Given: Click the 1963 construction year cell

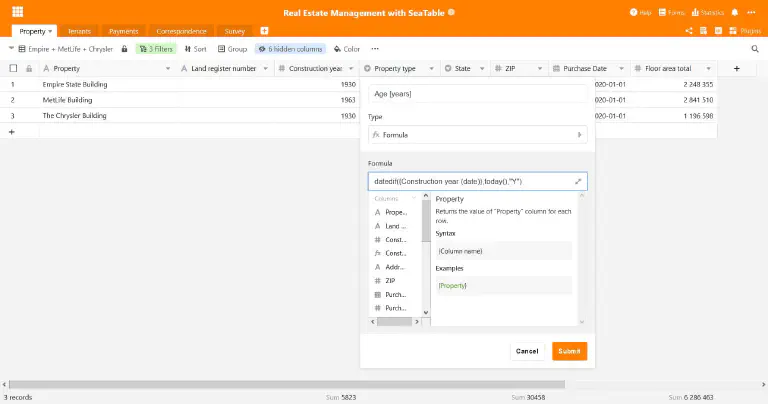Looking at the screenshot, I should point(348,100).
